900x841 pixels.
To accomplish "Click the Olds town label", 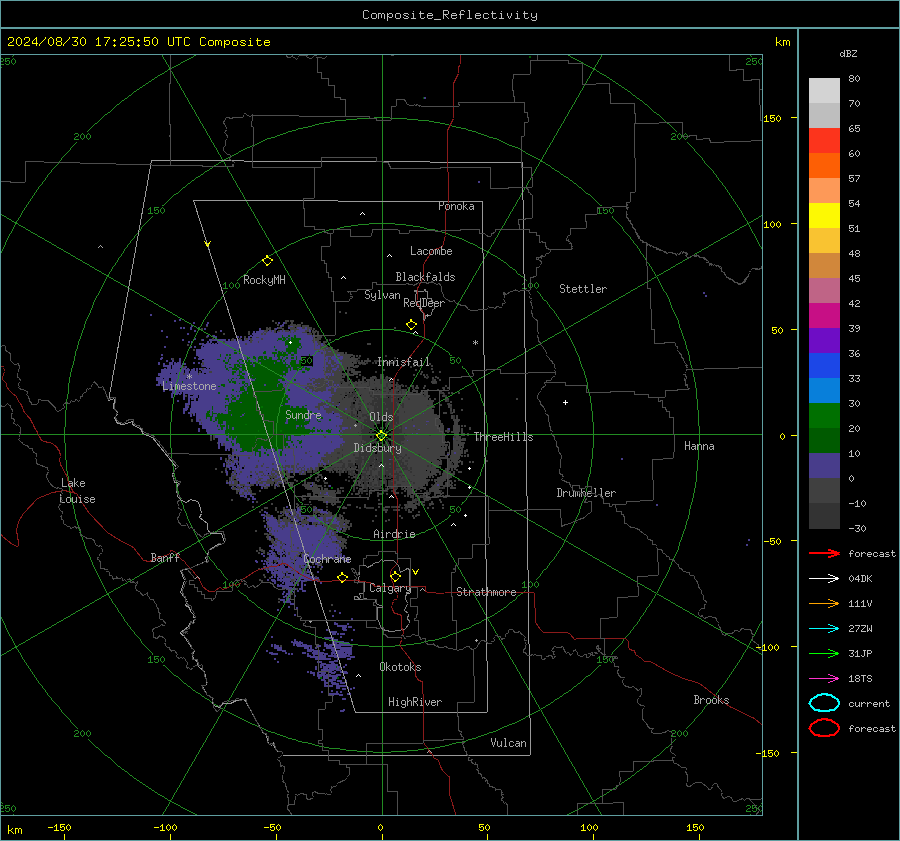I will point(381,417).
